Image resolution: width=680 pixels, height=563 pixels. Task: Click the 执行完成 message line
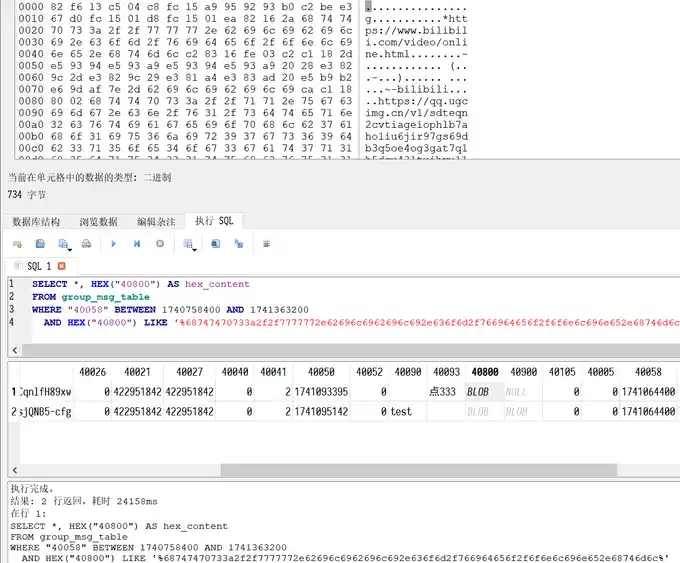pos(32,489)
